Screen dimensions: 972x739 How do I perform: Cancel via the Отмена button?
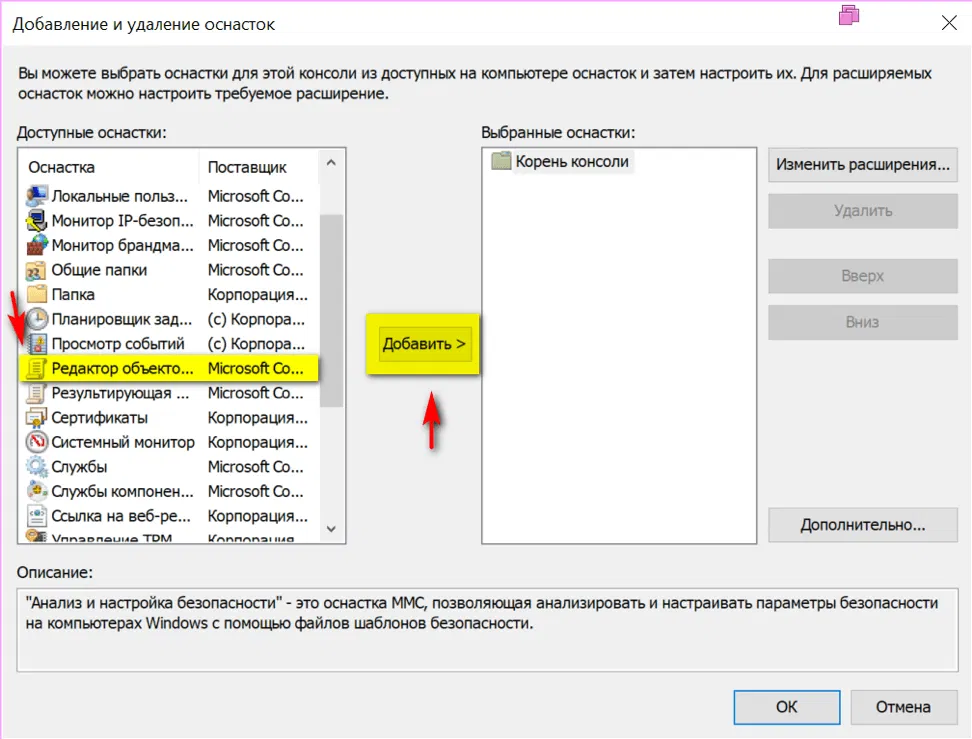903,707
